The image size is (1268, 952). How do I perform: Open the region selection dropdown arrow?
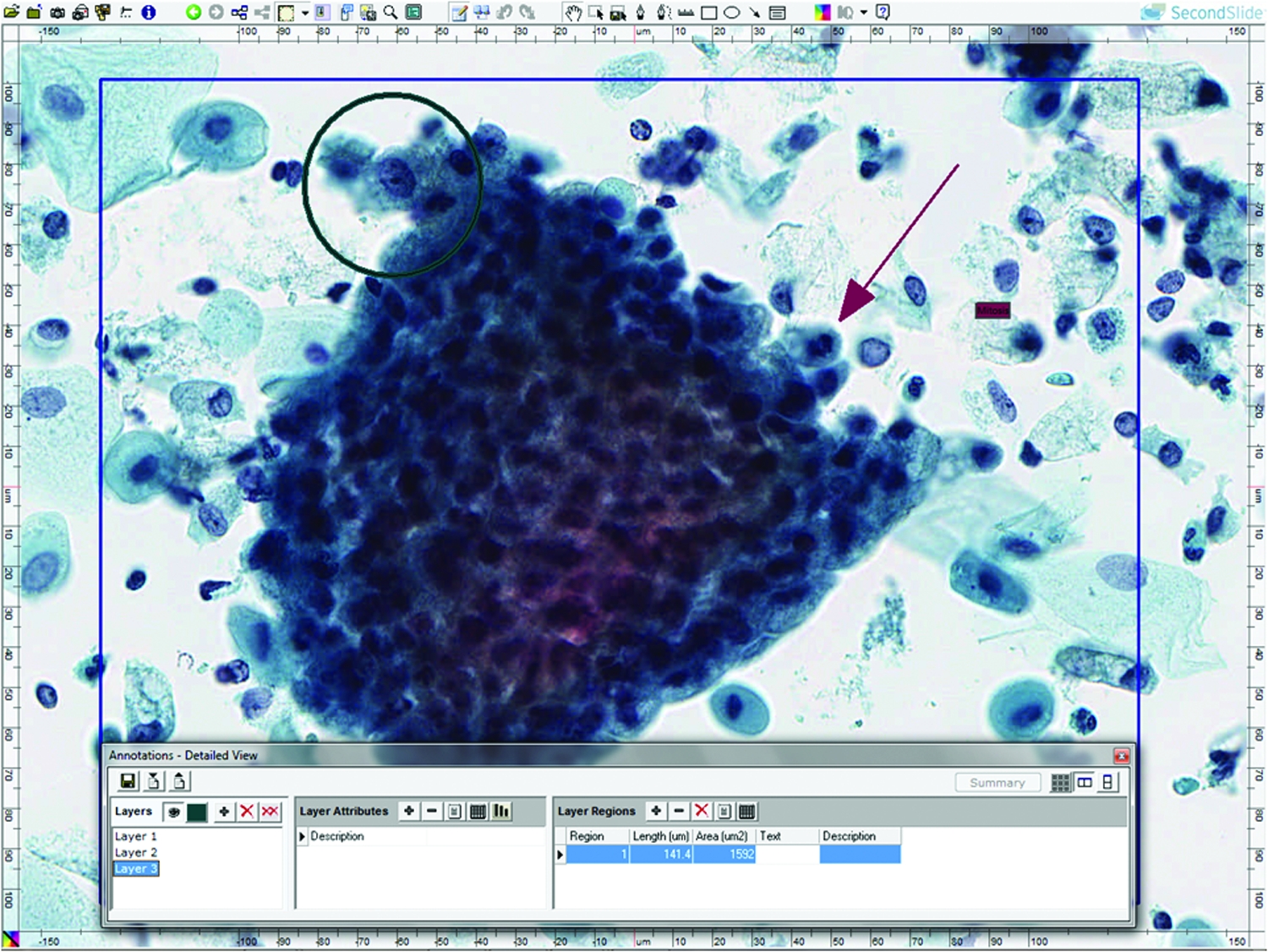pyautogui.click(x=305, y=13)
